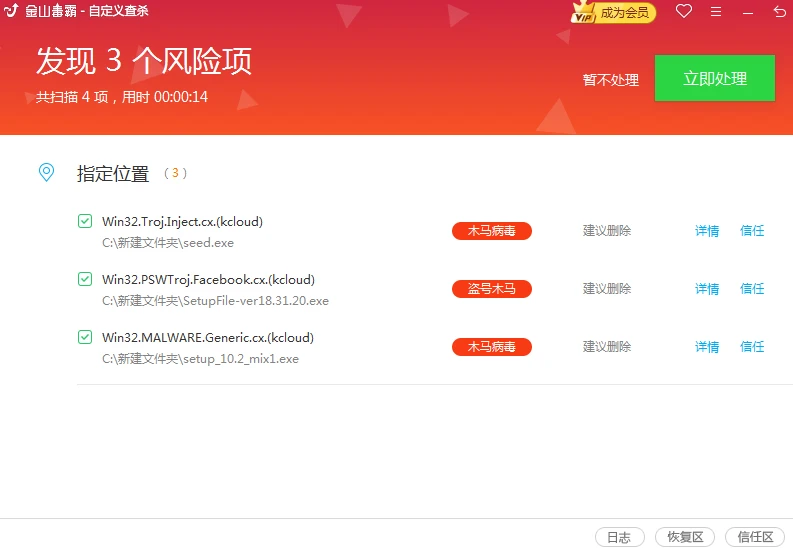
Task: Click the 木马病毒 tag for setup_10.2_mix1.exe
Action: 492,347
